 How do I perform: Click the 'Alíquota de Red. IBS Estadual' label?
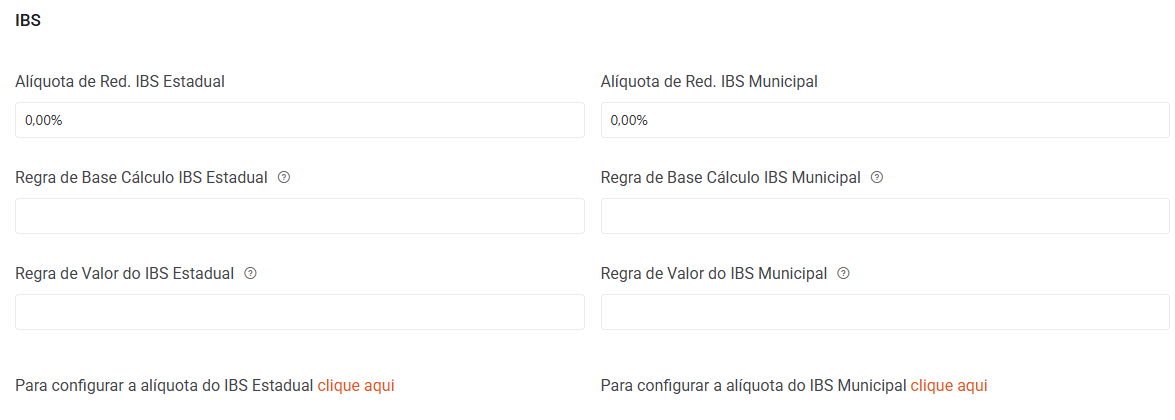[120, 82]
